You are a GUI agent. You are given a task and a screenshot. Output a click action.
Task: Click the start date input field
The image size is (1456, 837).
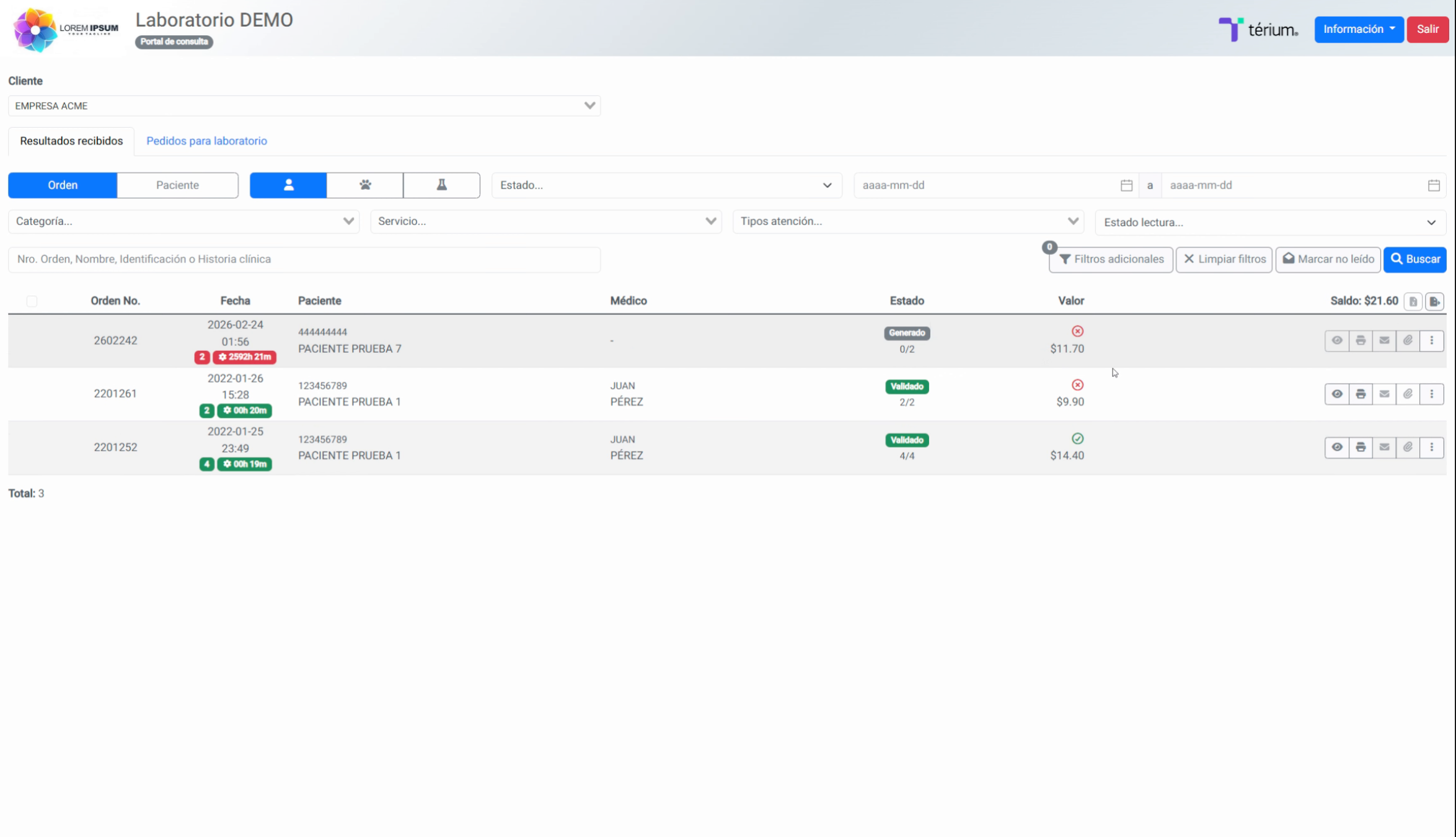pyautogui.click(x=996, y=185)
